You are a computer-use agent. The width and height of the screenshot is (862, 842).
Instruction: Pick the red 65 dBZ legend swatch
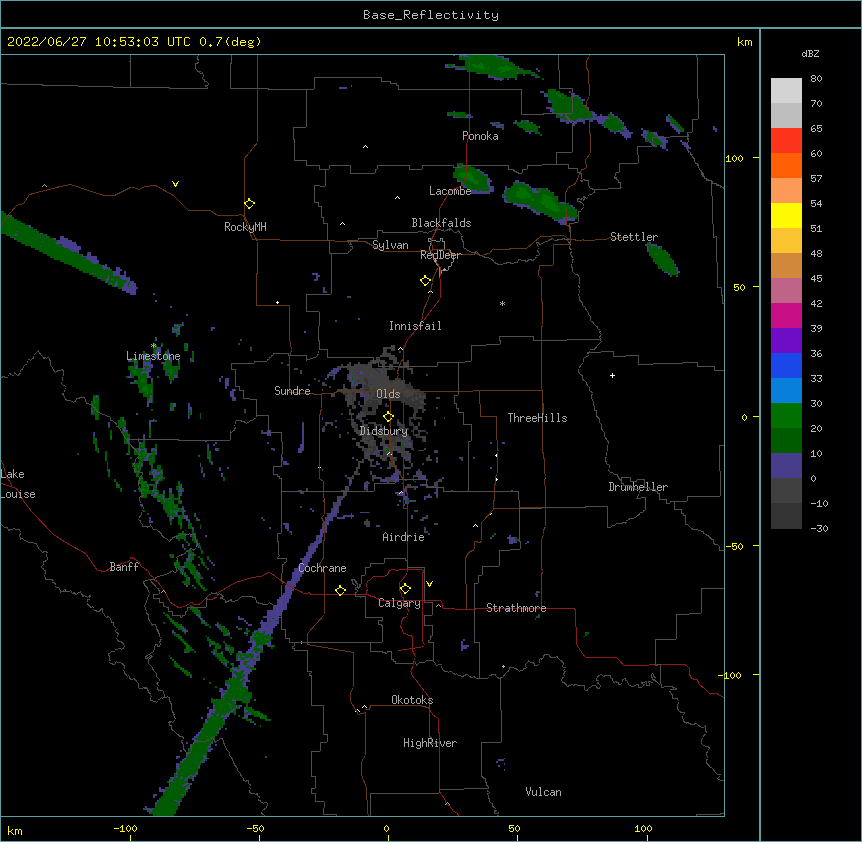786,140
